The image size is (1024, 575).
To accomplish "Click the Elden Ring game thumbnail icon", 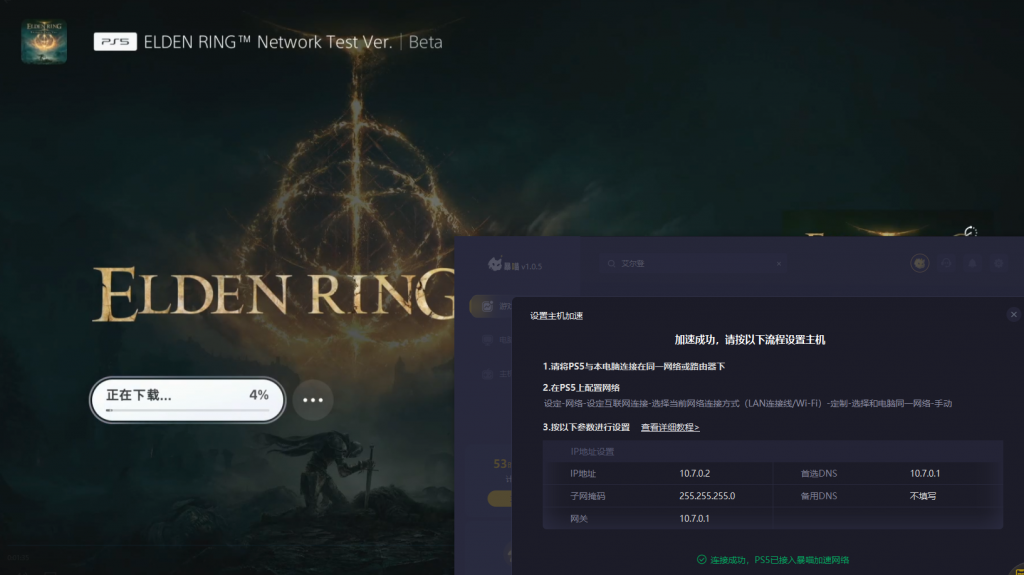I will tap(44, 41).
